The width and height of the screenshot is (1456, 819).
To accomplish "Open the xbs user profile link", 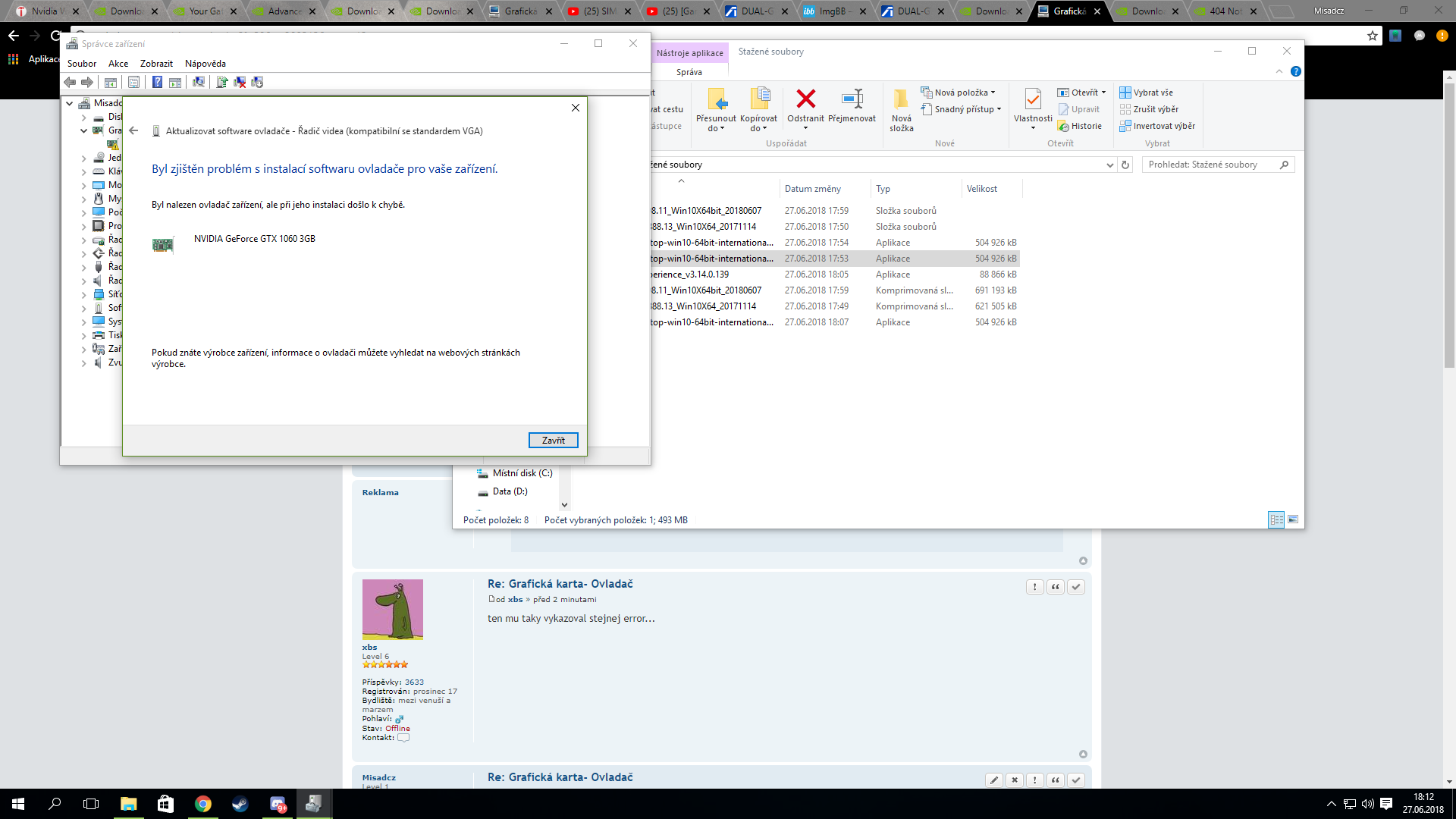I will coord(369,648).
